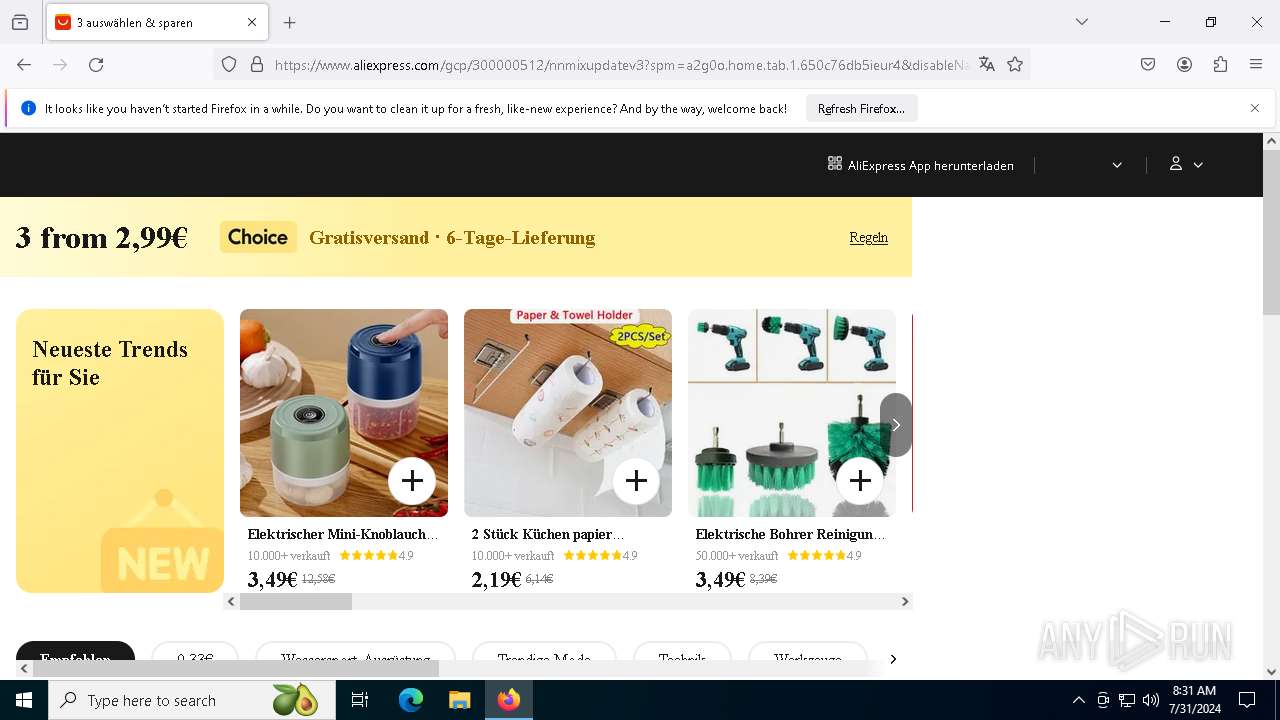Viewport: 1280px width, 720px height.
Task: Click the Save to Pocket icon
Action: tap(1148, 65)
